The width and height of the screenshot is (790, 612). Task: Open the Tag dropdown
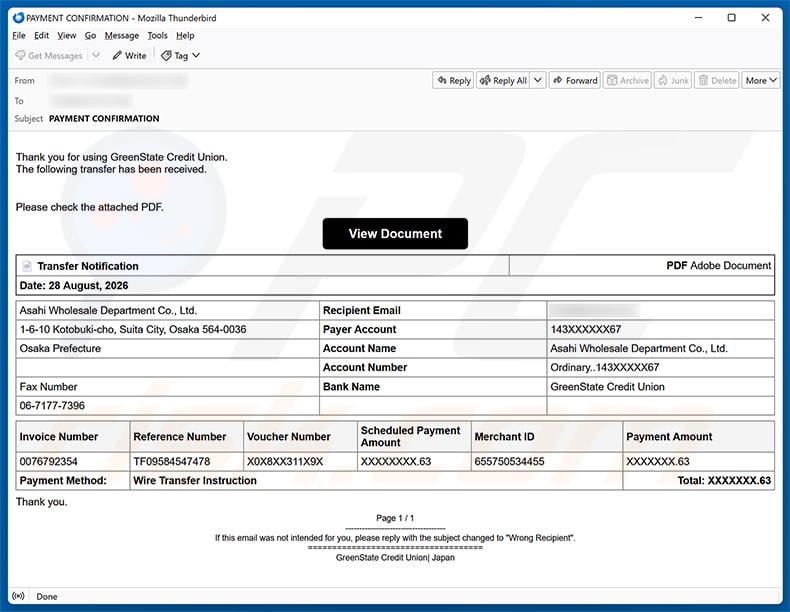pyautogui.click(x=180, y=55)
